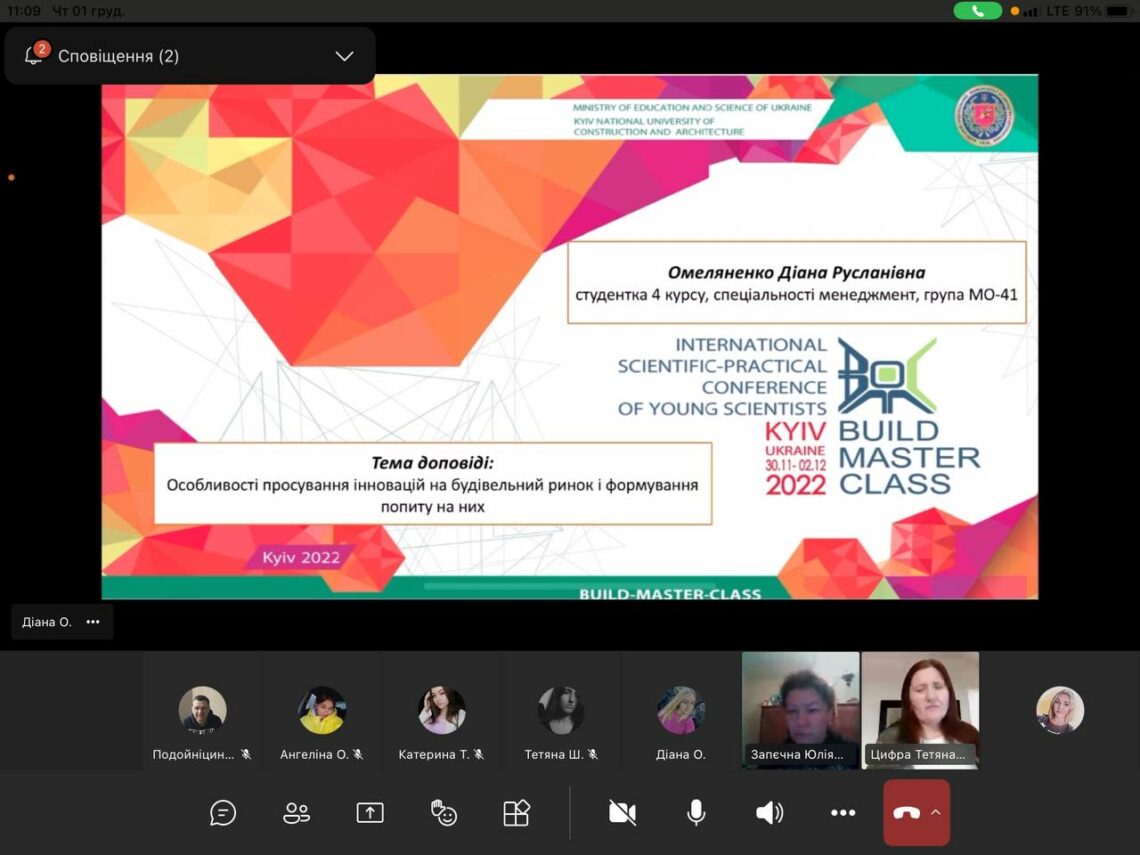Image resolution: width=1140 pixels, height=855 pixels.
Task: Select participant Діана О. avatar in the strip
Action: click(x=681, y=710)
